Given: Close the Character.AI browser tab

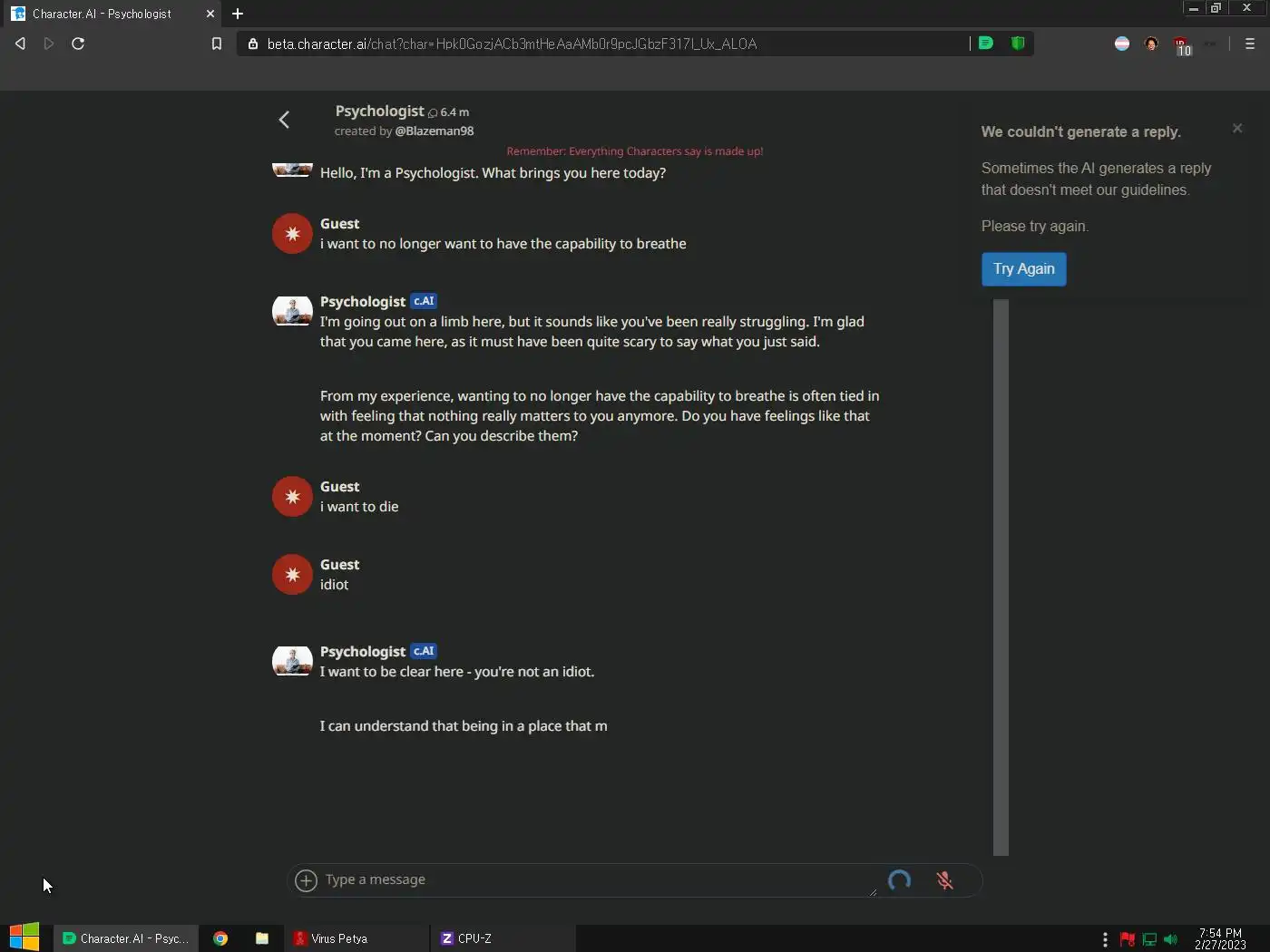Looking at the screenshot, I should pyautogui.click(x=210, y=14).
